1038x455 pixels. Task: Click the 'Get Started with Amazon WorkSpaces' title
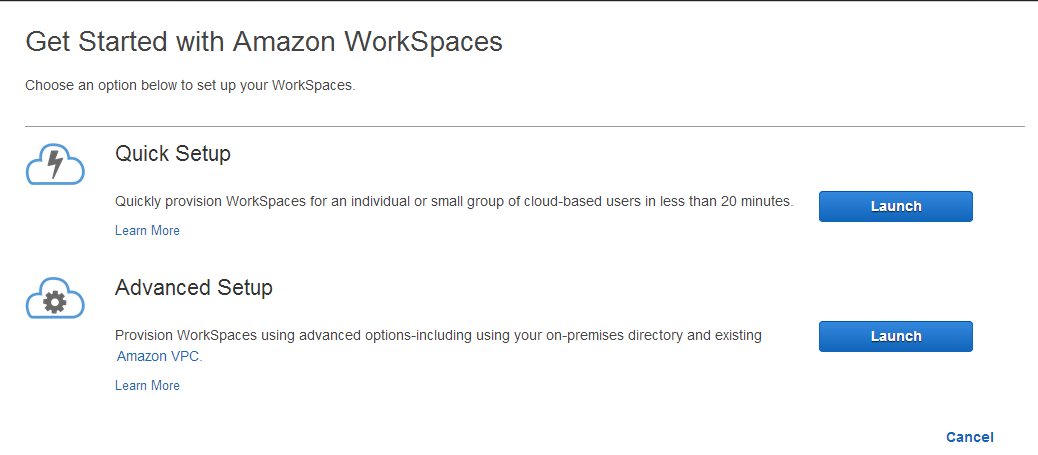pos(263,42)
